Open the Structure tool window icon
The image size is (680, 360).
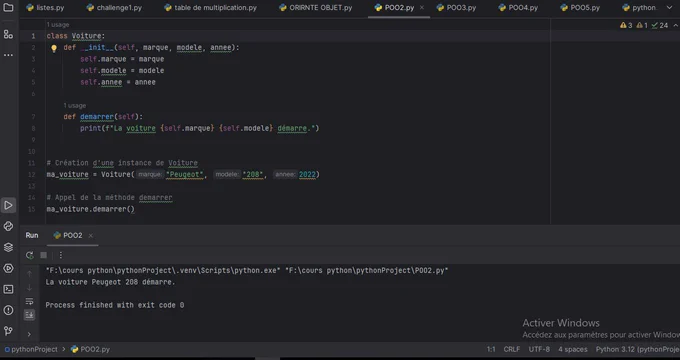coord(8,34)
